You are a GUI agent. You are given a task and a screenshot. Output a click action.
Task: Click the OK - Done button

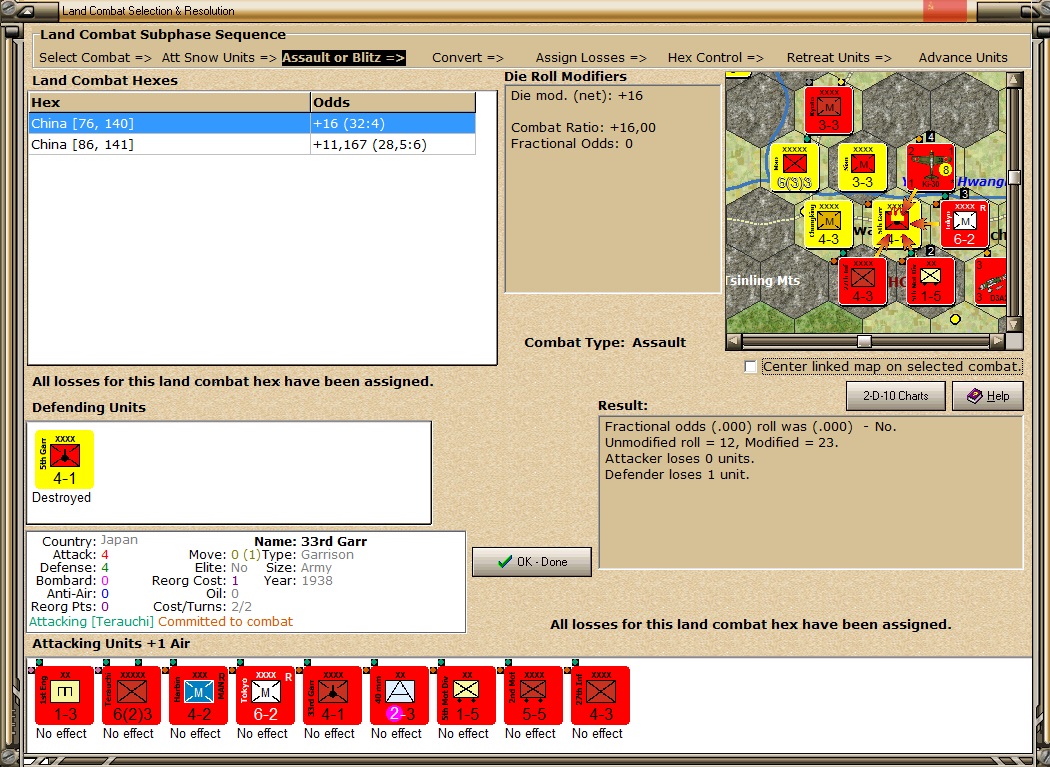click(x=532, y=561)
